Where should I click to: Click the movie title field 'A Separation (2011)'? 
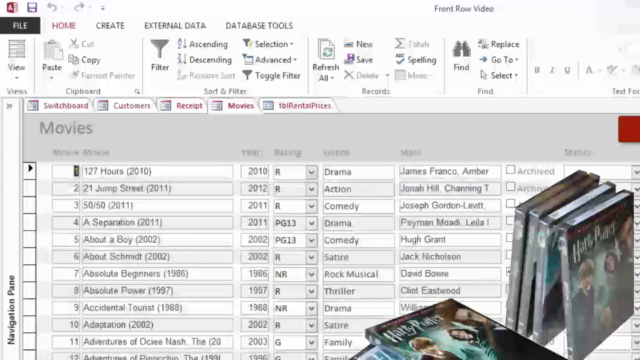coord(157,223)
